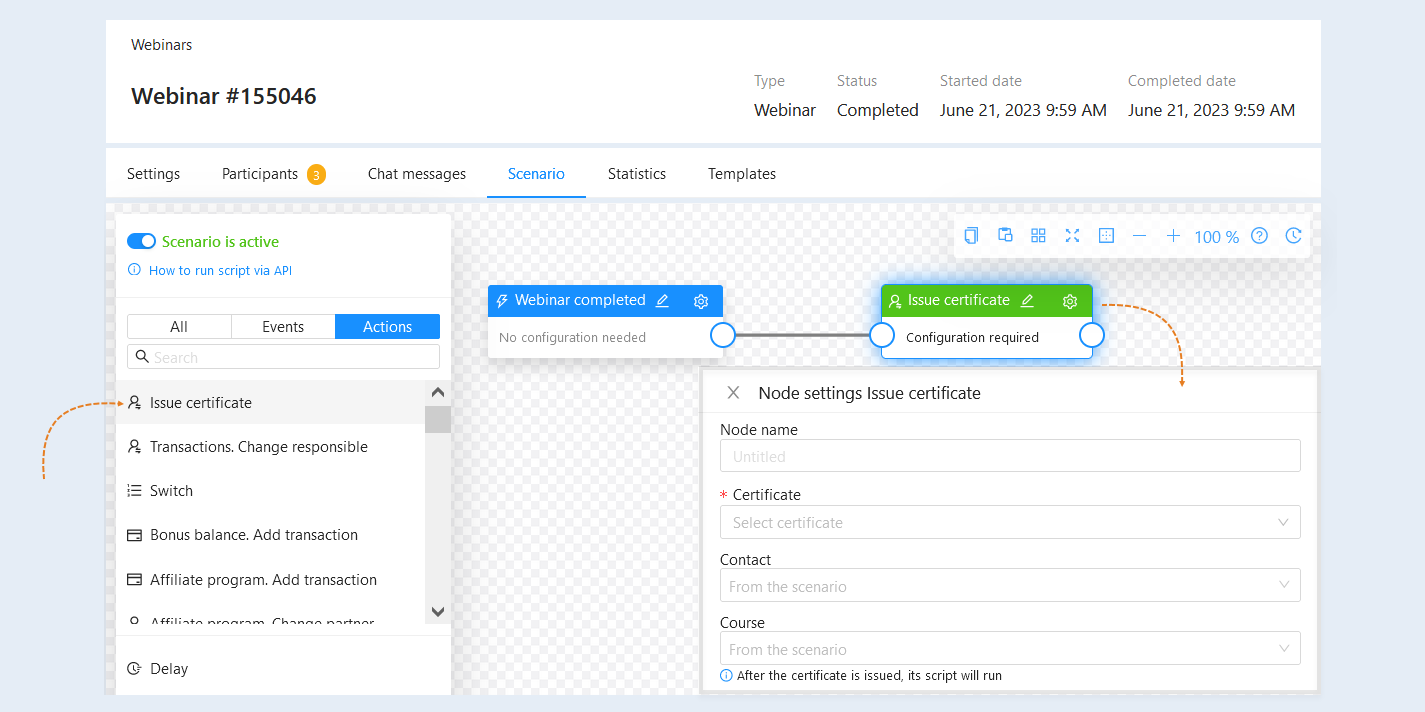The image size is (1425, 712).
Task: Select Transactions. Change responsible action
Action: 270,447
